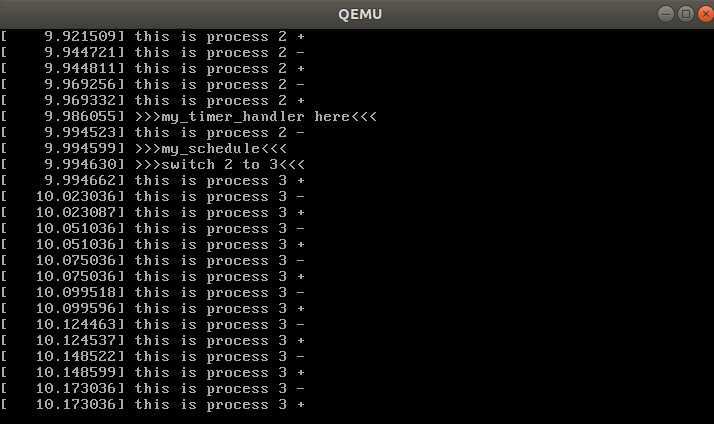
Task: Click the my_timer_handler here log line
Action: click(189, 117)
